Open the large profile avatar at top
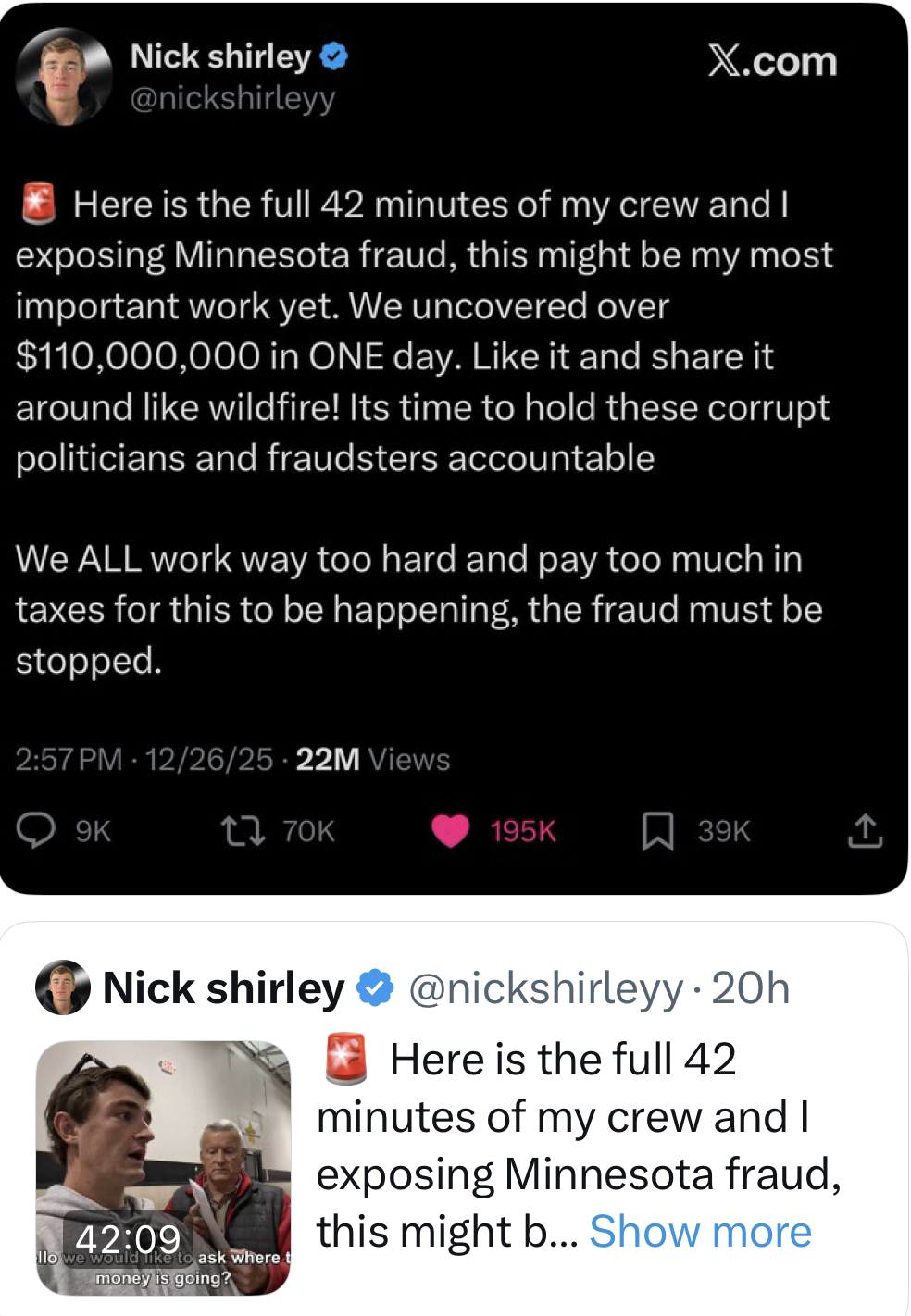Screen dimensions: 911x1316 click(63, 76)
